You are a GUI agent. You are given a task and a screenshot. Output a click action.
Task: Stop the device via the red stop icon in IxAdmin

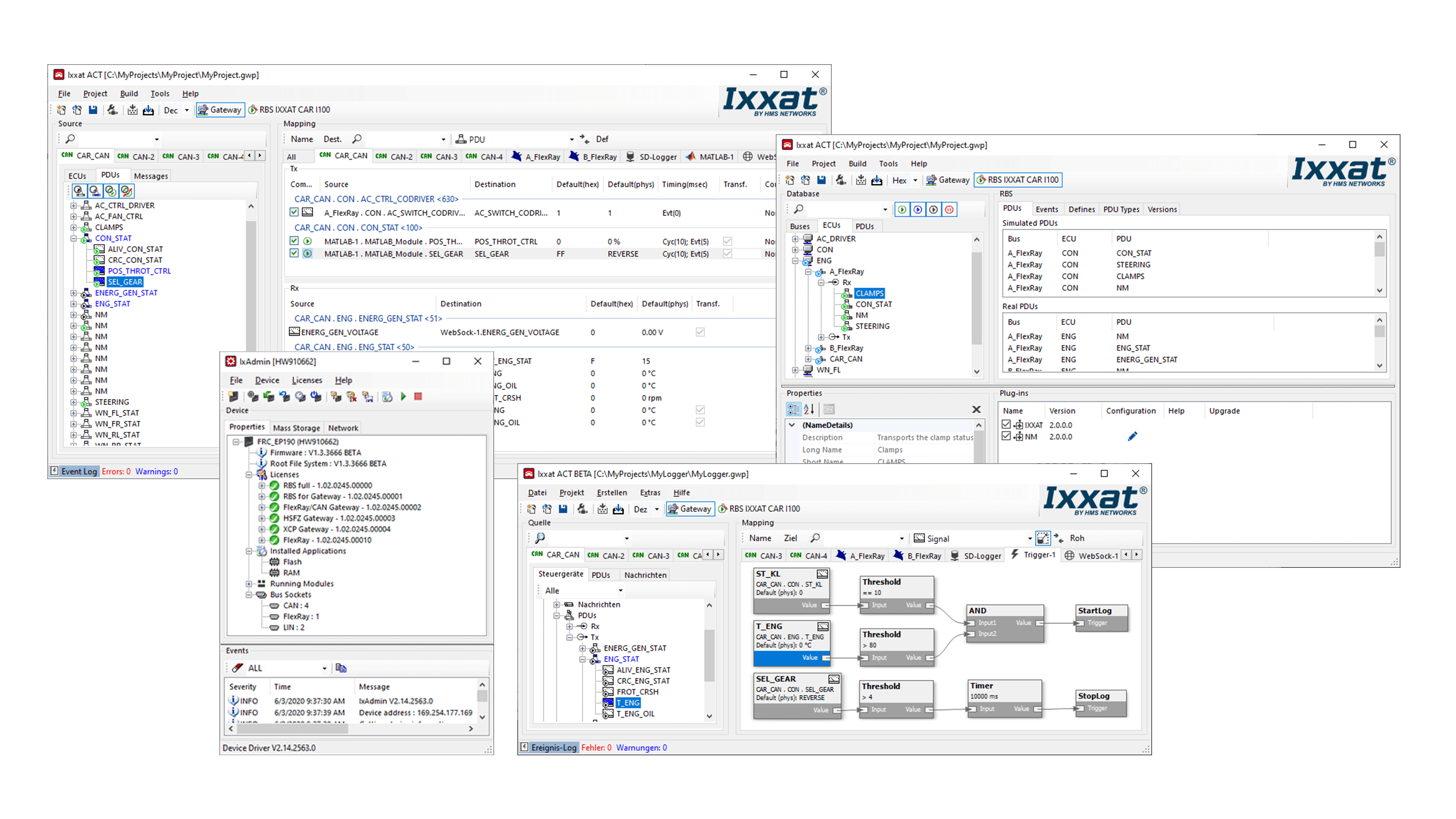(418, 397)
